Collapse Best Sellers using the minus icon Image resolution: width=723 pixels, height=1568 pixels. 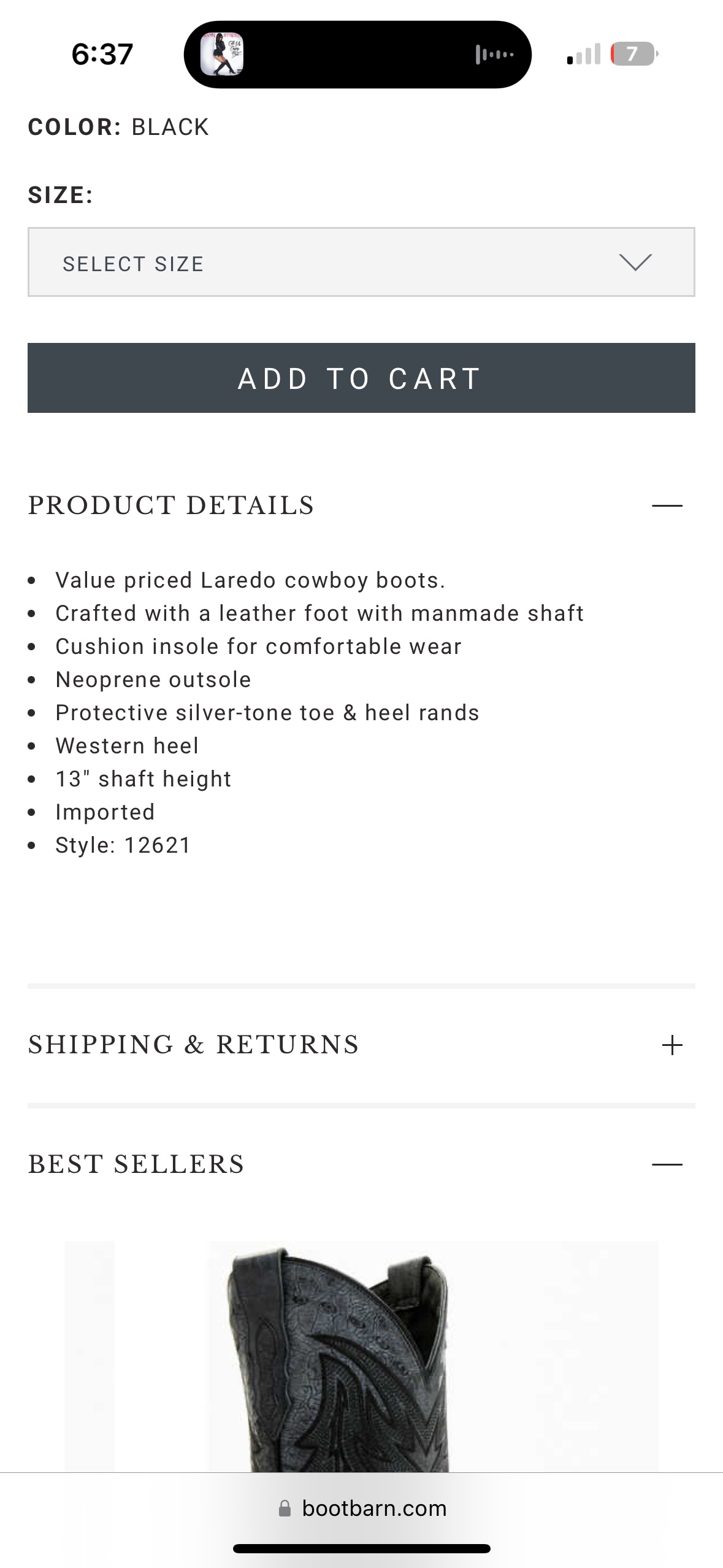pos(667,1164)
